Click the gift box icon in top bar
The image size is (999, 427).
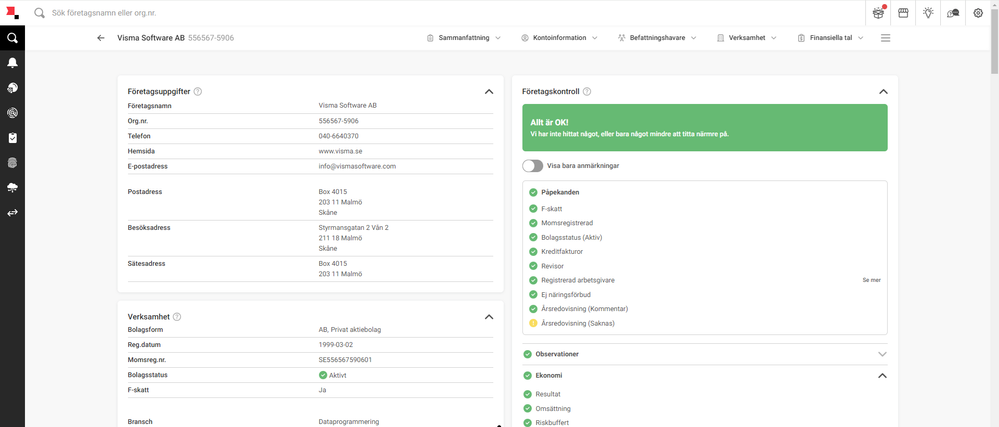click(879, 13)
